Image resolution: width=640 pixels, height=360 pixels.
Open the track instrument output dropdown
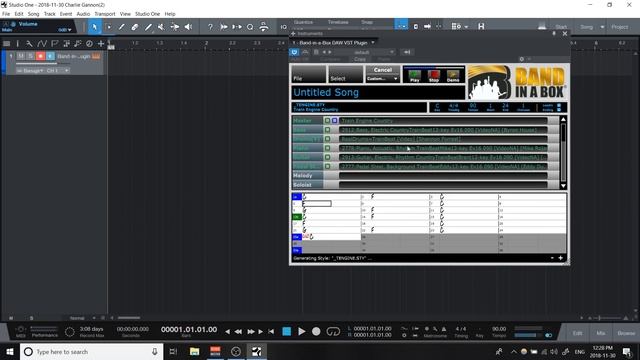pos(30,71)
